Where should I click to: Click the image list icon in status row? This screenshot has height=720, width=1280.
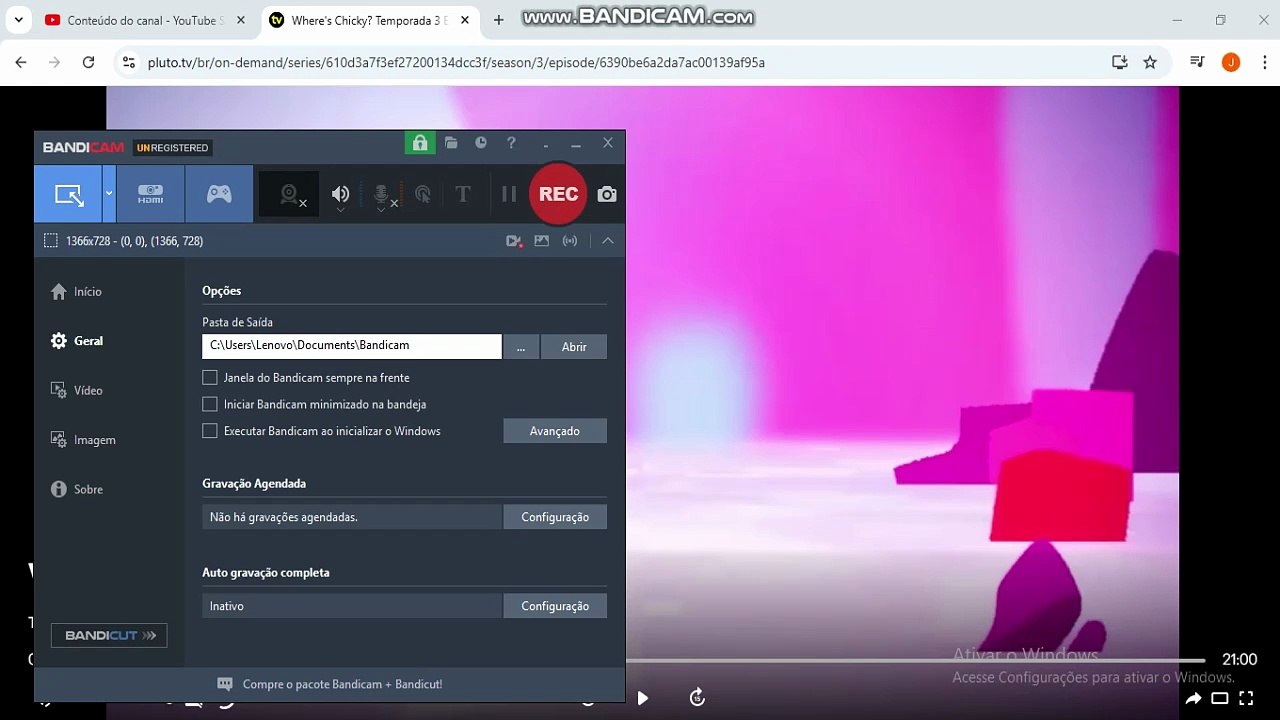tap(542, 241)
